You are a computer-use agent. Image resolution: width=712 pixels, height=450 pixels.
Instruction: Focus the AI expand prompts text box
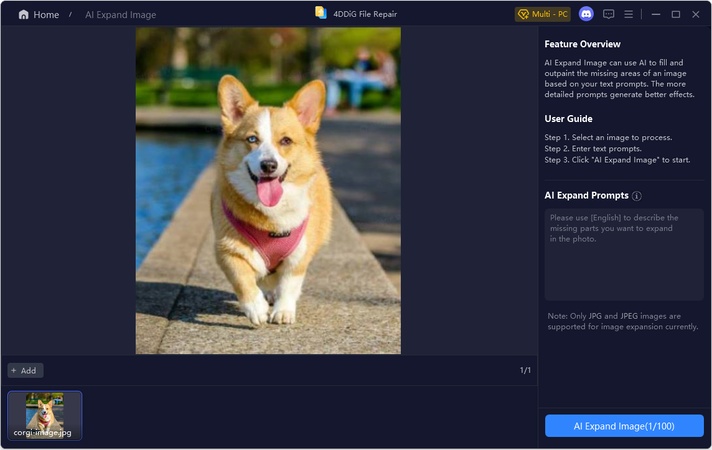(x=624, y=255)
